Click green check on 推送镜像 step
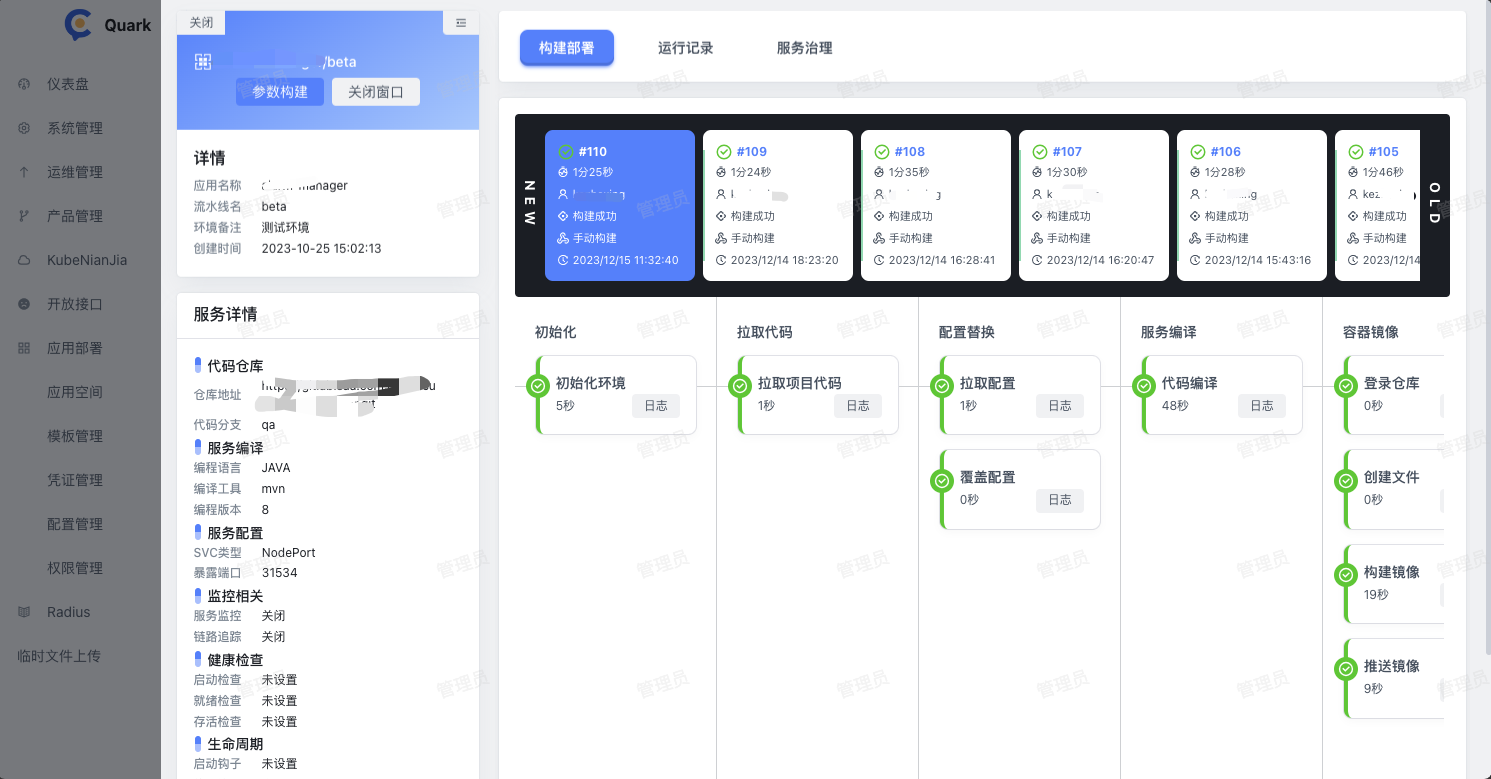Viewport: 1491px width, 779px height. 1346,669
